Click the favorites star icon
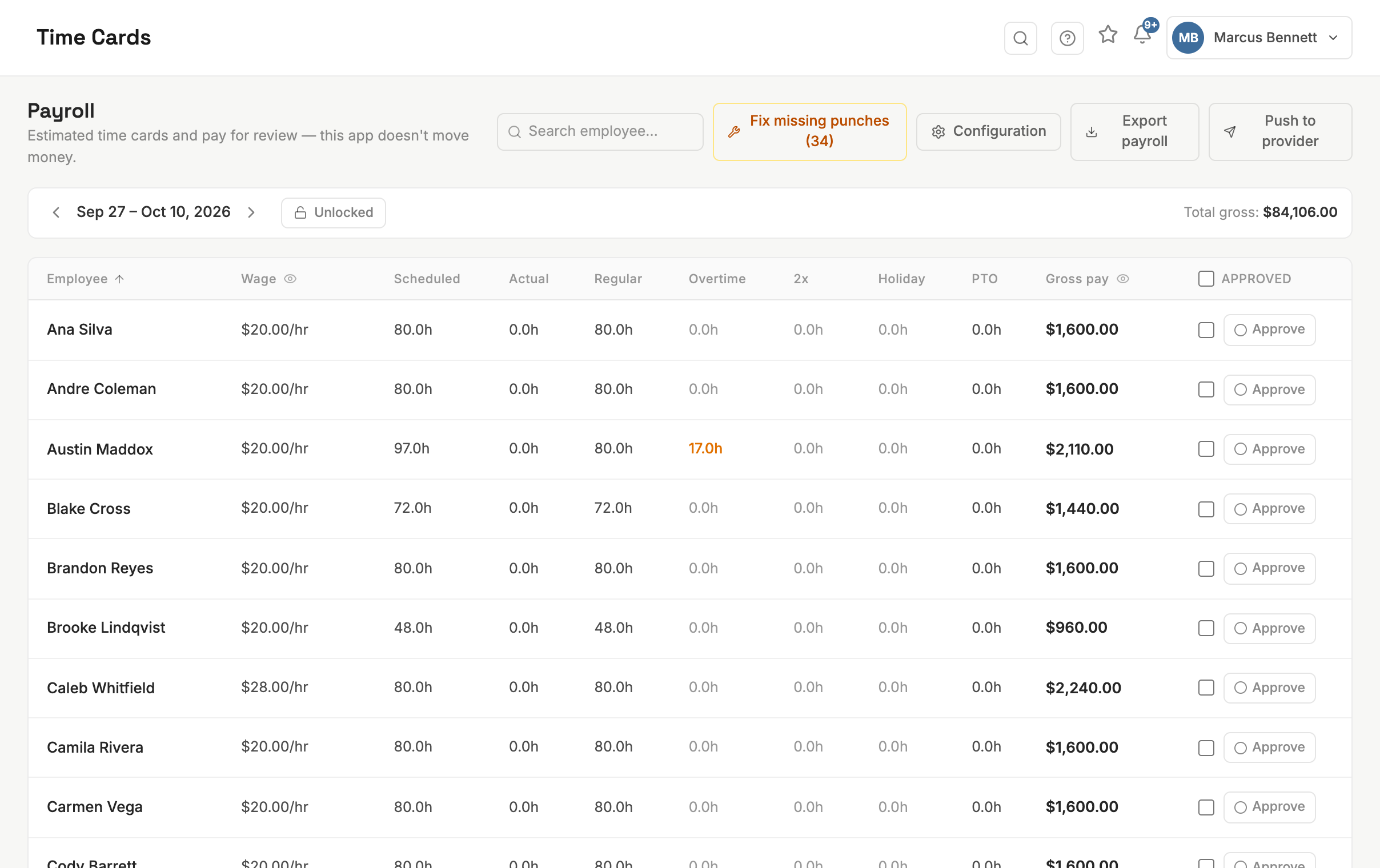 point(1108,35)
